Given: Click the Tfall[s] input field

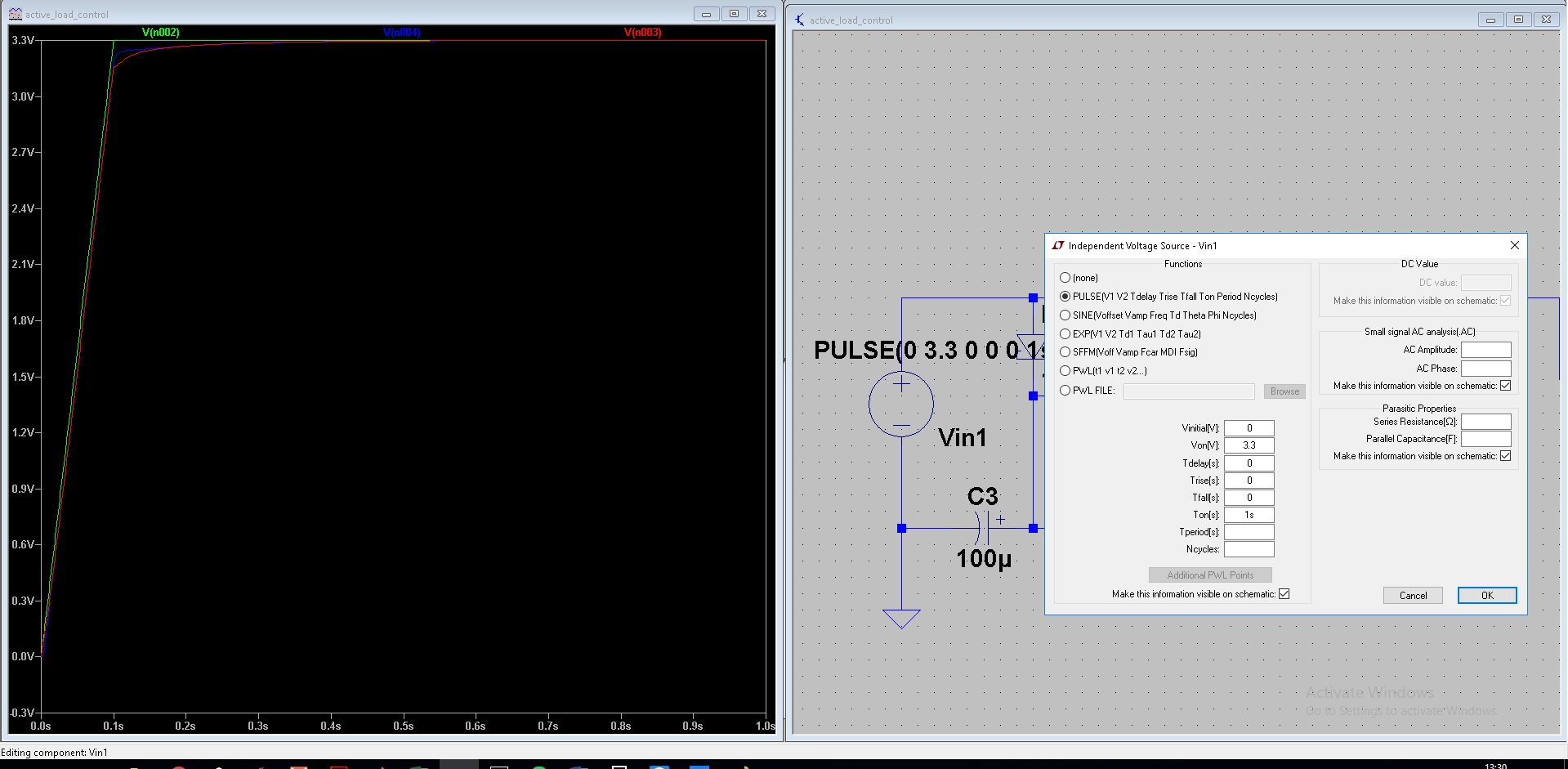Looking at the screenshot, I should pos(1249,498).
